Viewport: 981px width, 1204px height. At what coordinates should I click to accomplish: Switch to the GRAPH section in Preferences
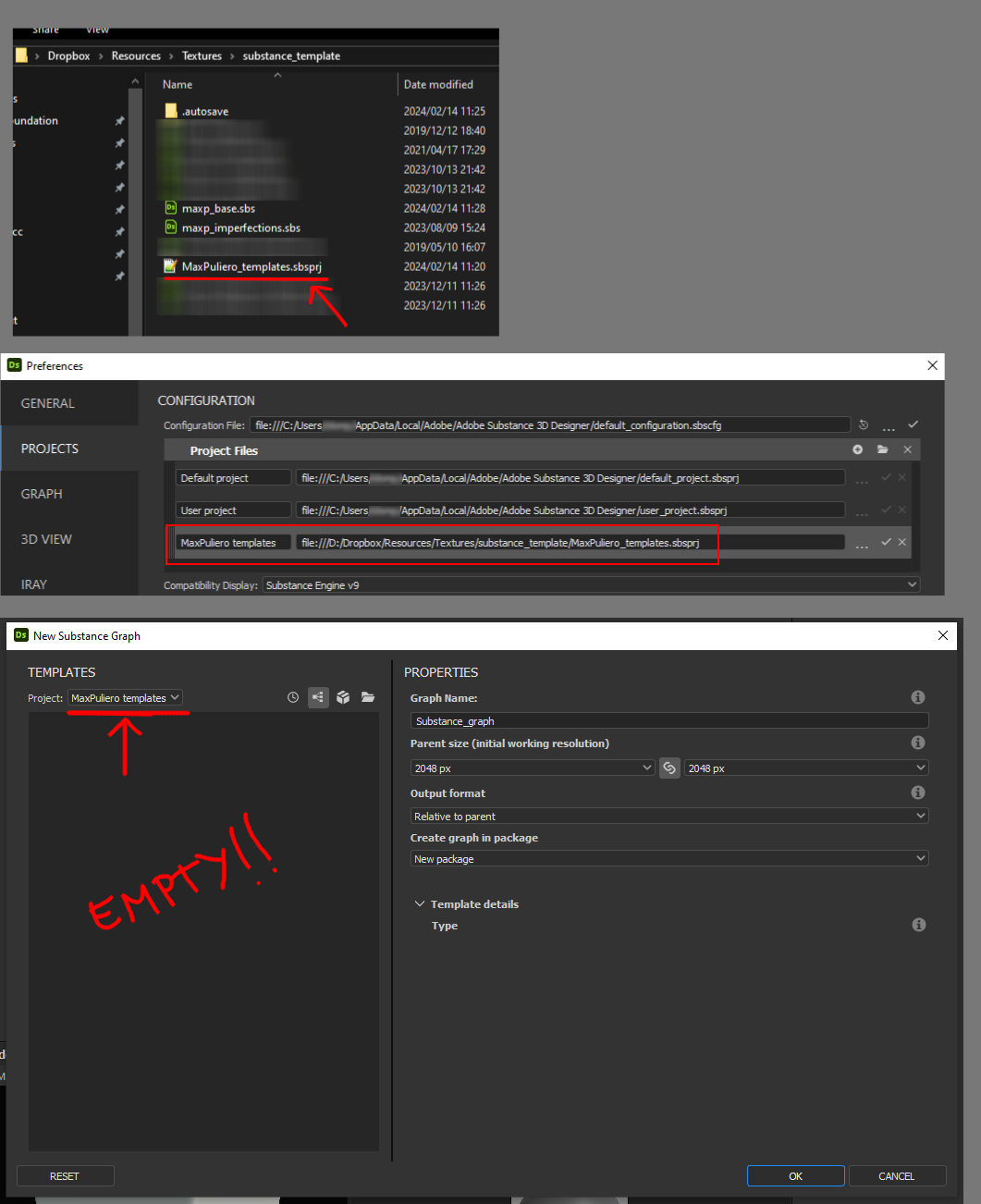(42, 493)
